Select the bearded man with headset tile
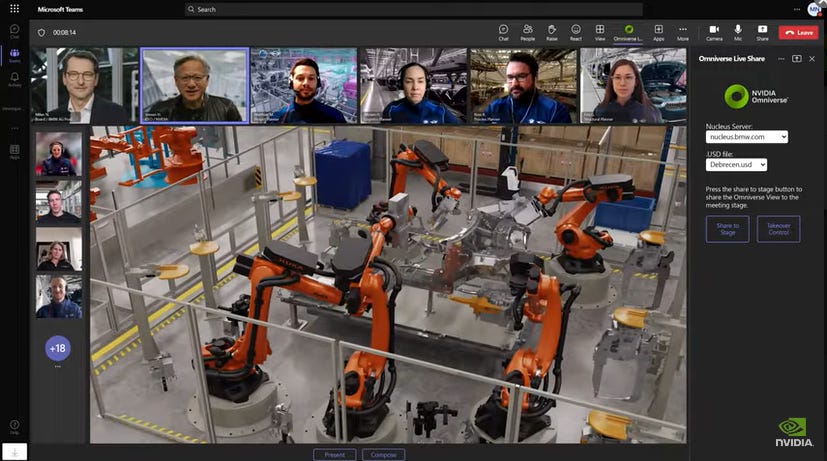827x461 pixels. 304,86
